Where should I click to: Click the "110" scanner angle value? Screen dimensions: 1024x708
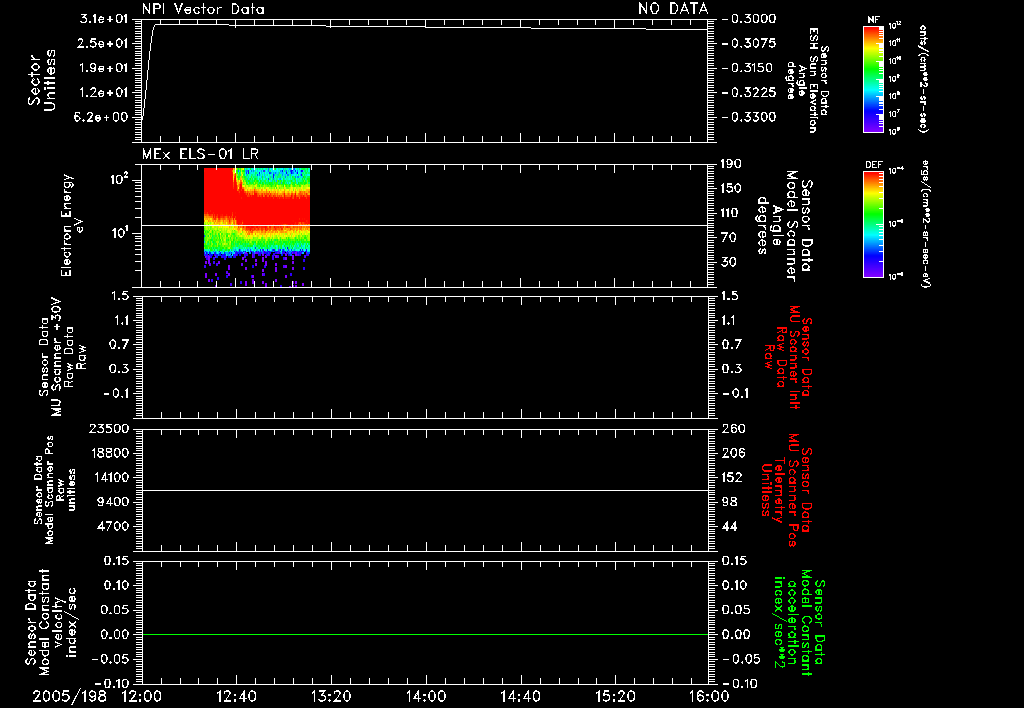[x=731, y=213]
